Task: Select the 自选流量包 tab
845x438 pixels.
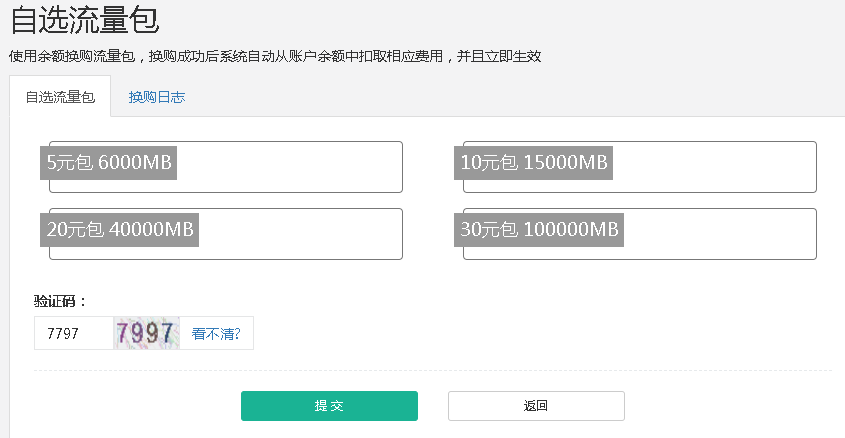Action: point(60,97)
